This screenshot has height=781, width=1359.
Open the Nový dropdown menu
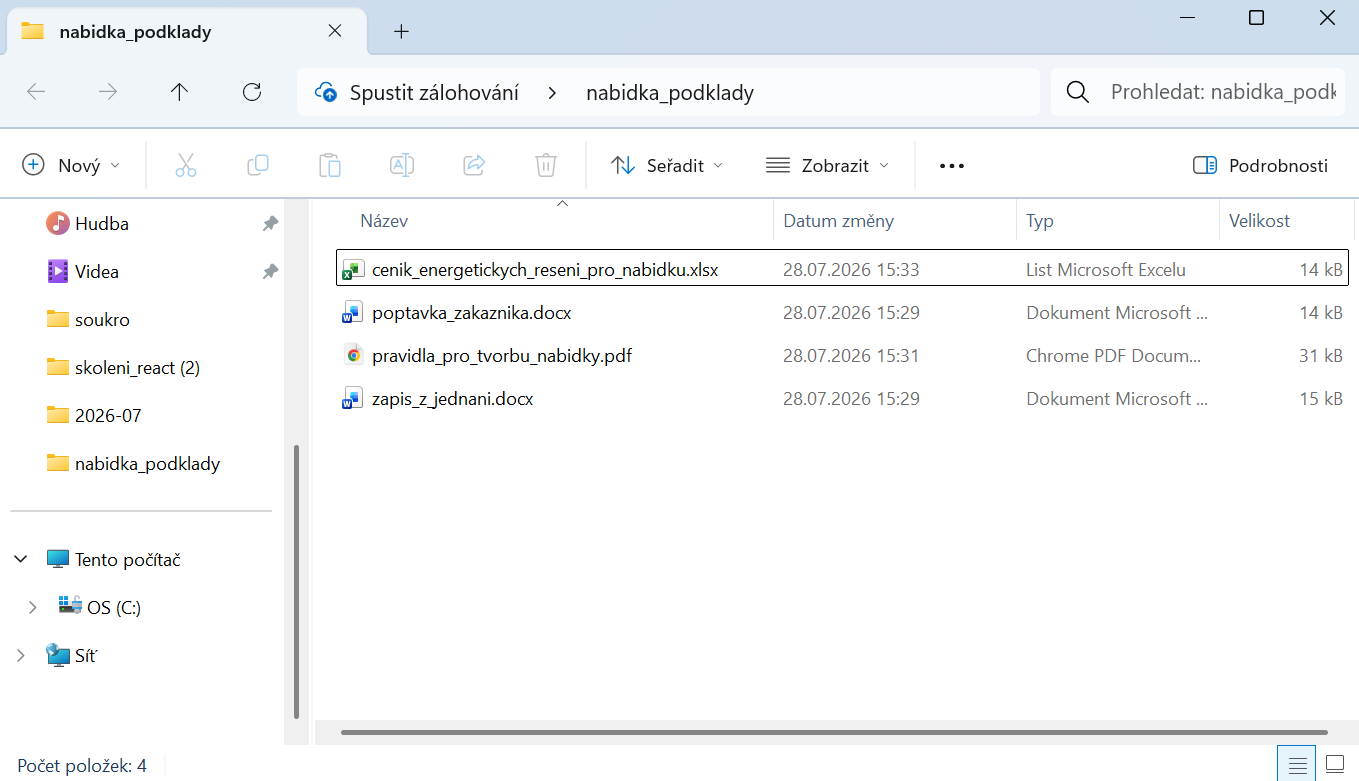(x=71, y=166)
